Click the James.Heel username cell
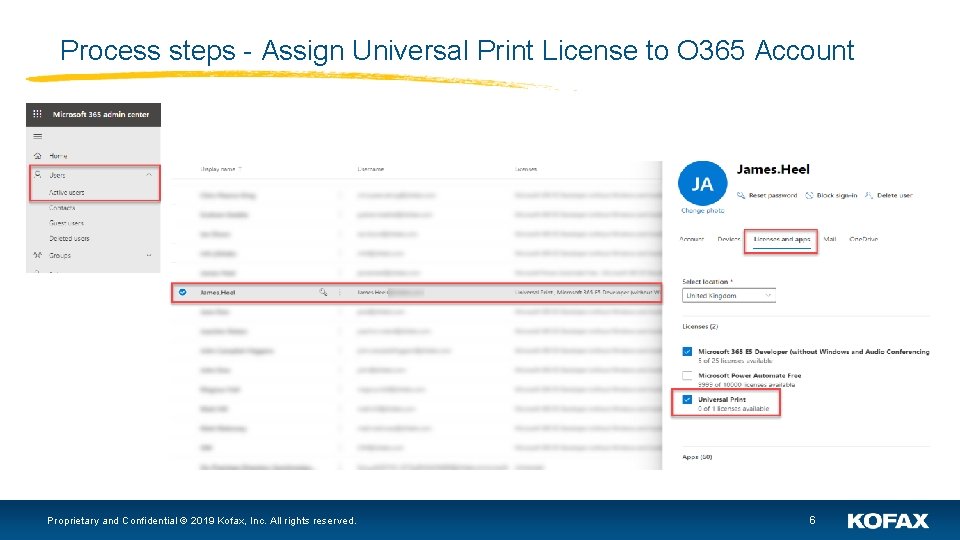Image resolution: width=960 pixels, height=540 pixels. pos(390,293)
